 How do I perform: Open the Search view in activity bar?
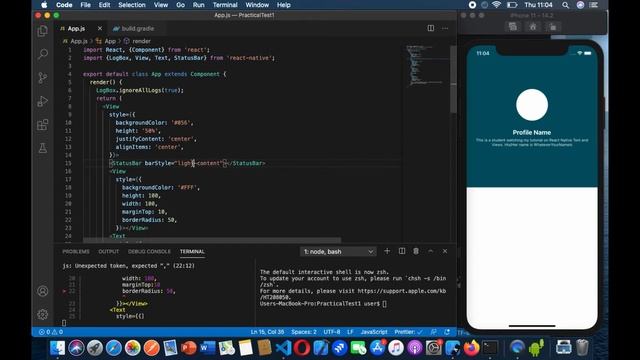pyautogui.click(x=42, y=54)
